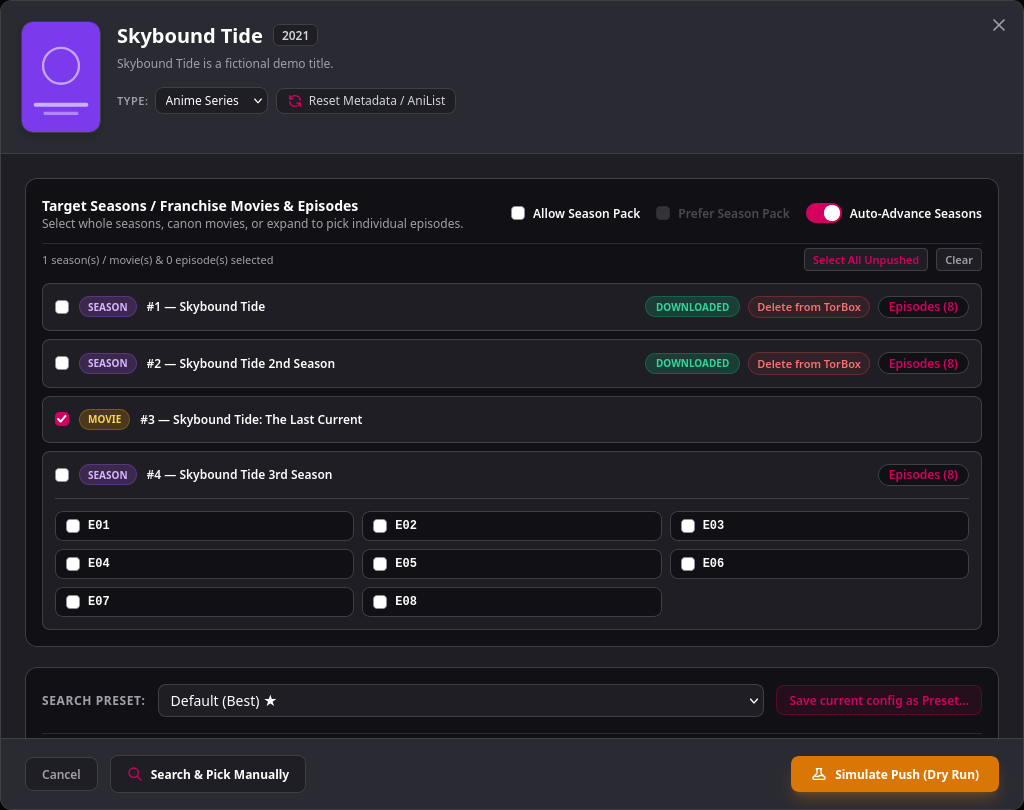Select episode E04 checkbox
Viewport: 1024px width, 810px height.
(x=73, y=564)
